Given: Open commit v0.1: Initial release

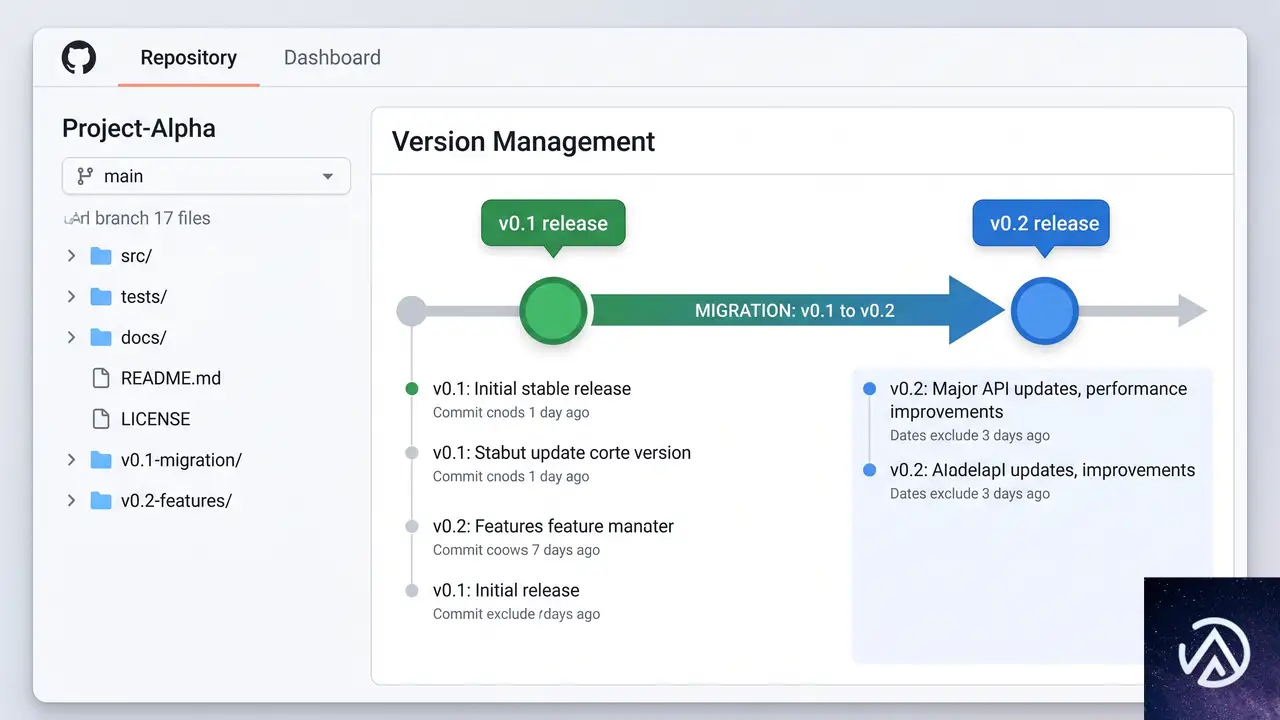Looking at the screenshot, I should pyautogui.click(x=506, y=590).
